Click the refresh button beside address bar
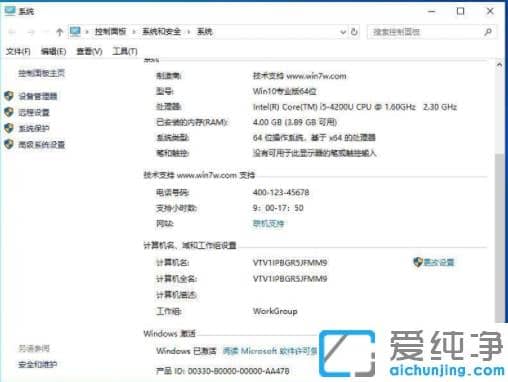 point(354,32)
